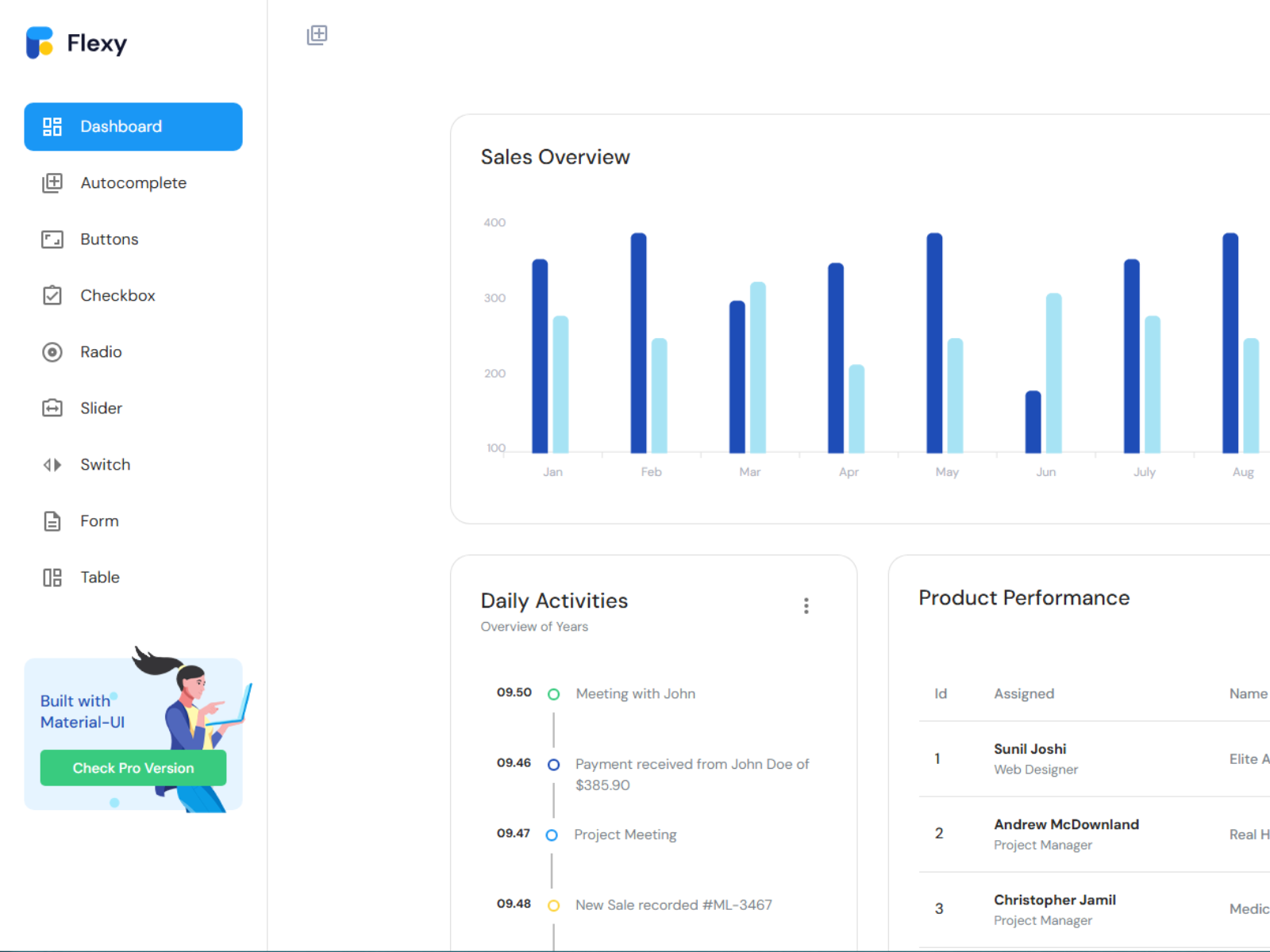Screen dimensions: 1270x952
Task: Click the 'July' axis label
Action: 1145,472
